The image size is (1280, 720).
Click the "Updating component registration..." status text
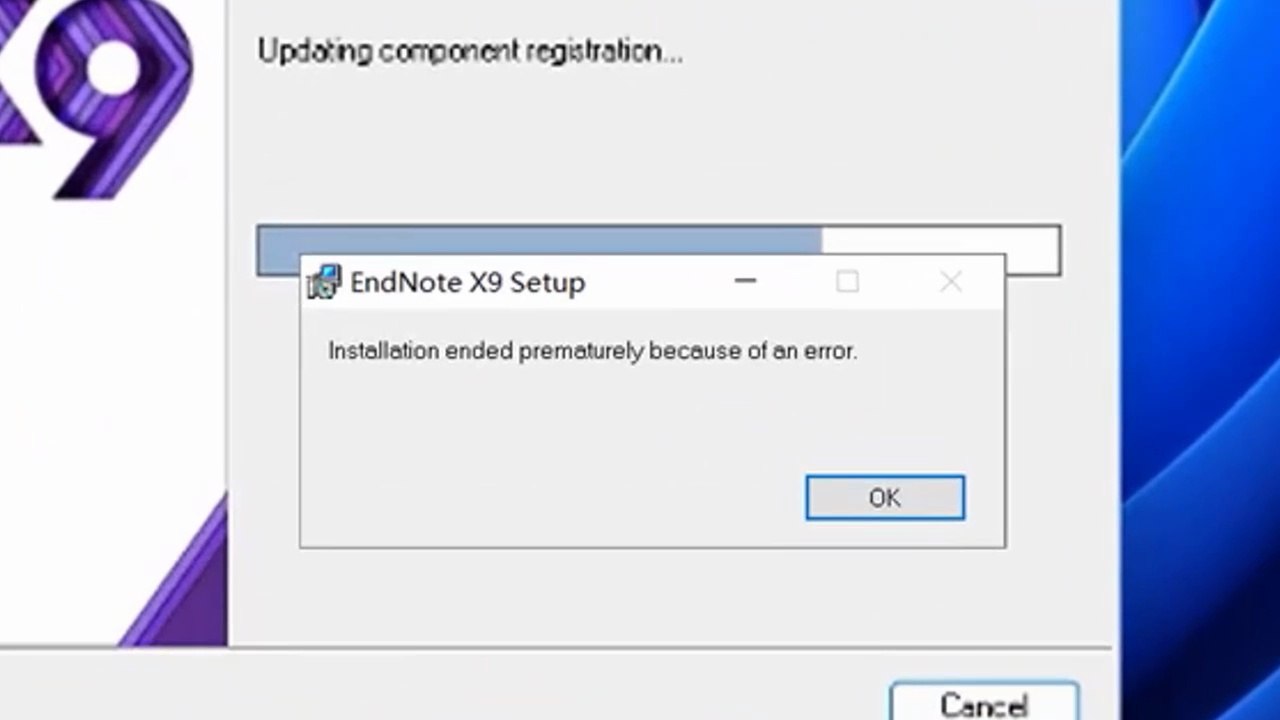pyautogui.click(x=470, y=52)
